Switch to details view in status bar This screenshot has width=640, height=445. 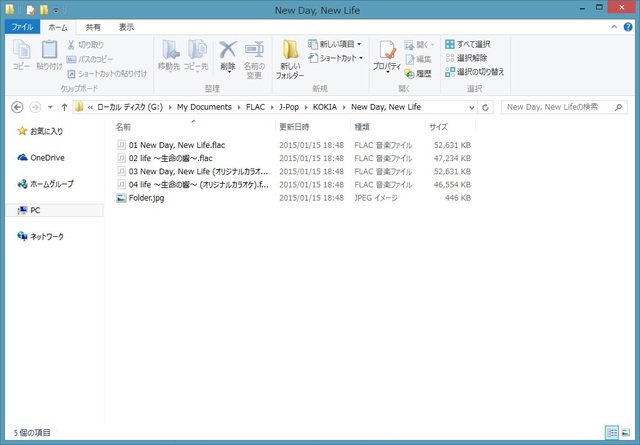(x=611, y=432)
